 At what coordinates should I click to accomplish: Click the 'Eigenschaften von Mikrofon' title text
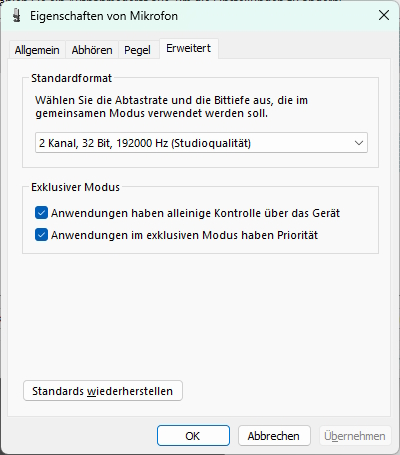coord(104,16)
